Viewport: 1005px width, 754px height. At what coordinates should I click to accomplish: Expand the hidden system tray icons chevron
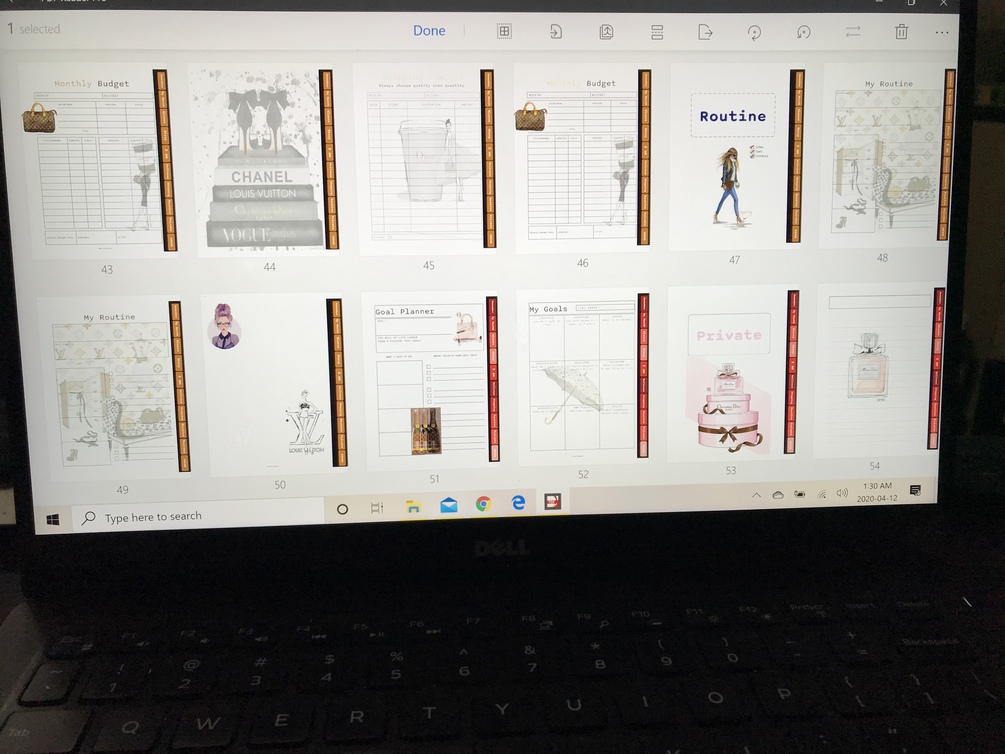click(756, 495)
